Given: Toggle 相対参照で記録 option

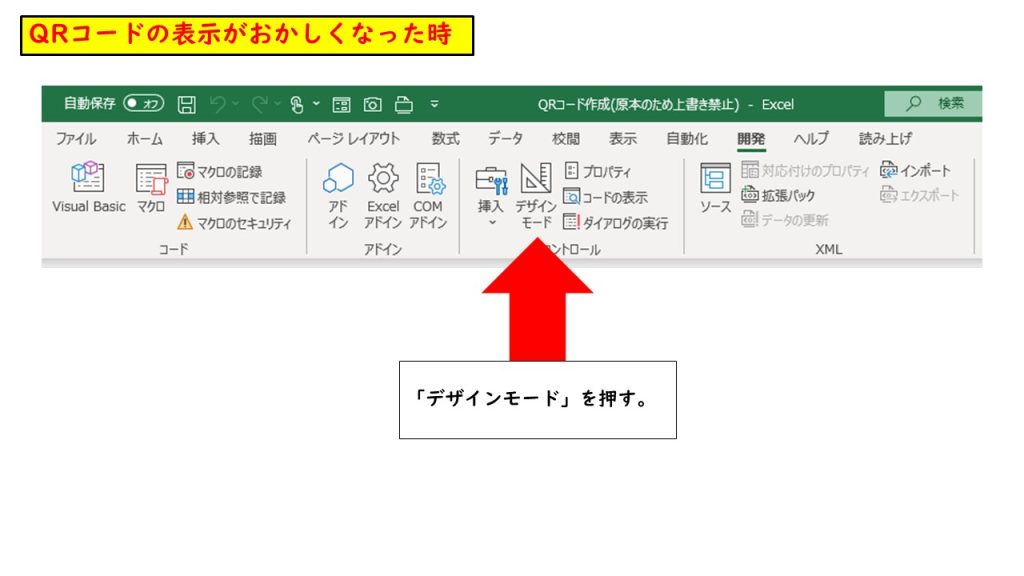Looking at the screenshot, I should pos(231,197).
